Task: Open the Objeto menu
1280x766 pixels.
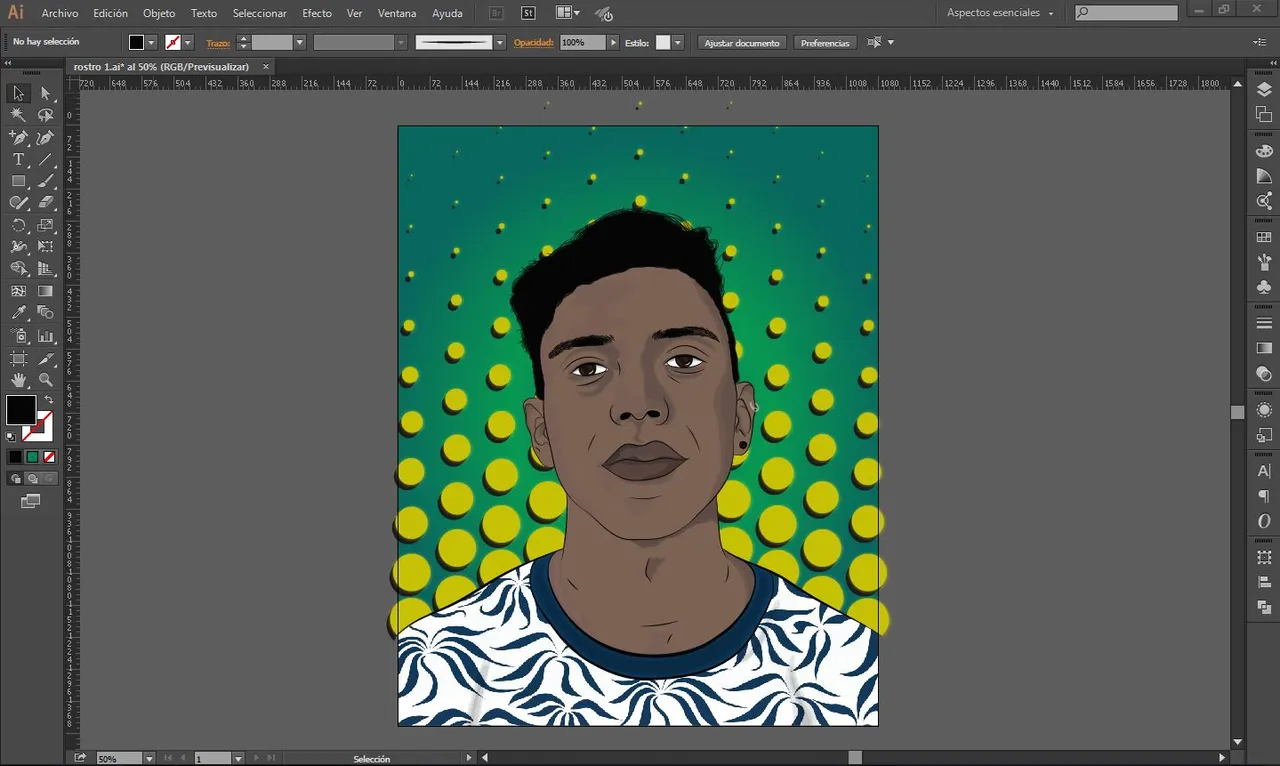Action: 159,13
